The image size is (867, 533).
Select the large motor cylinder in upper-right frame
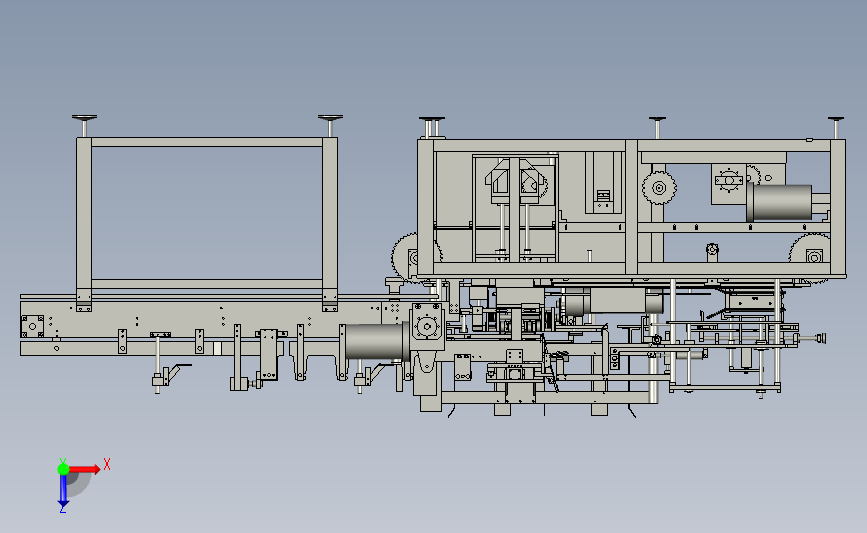coord(779,202)
